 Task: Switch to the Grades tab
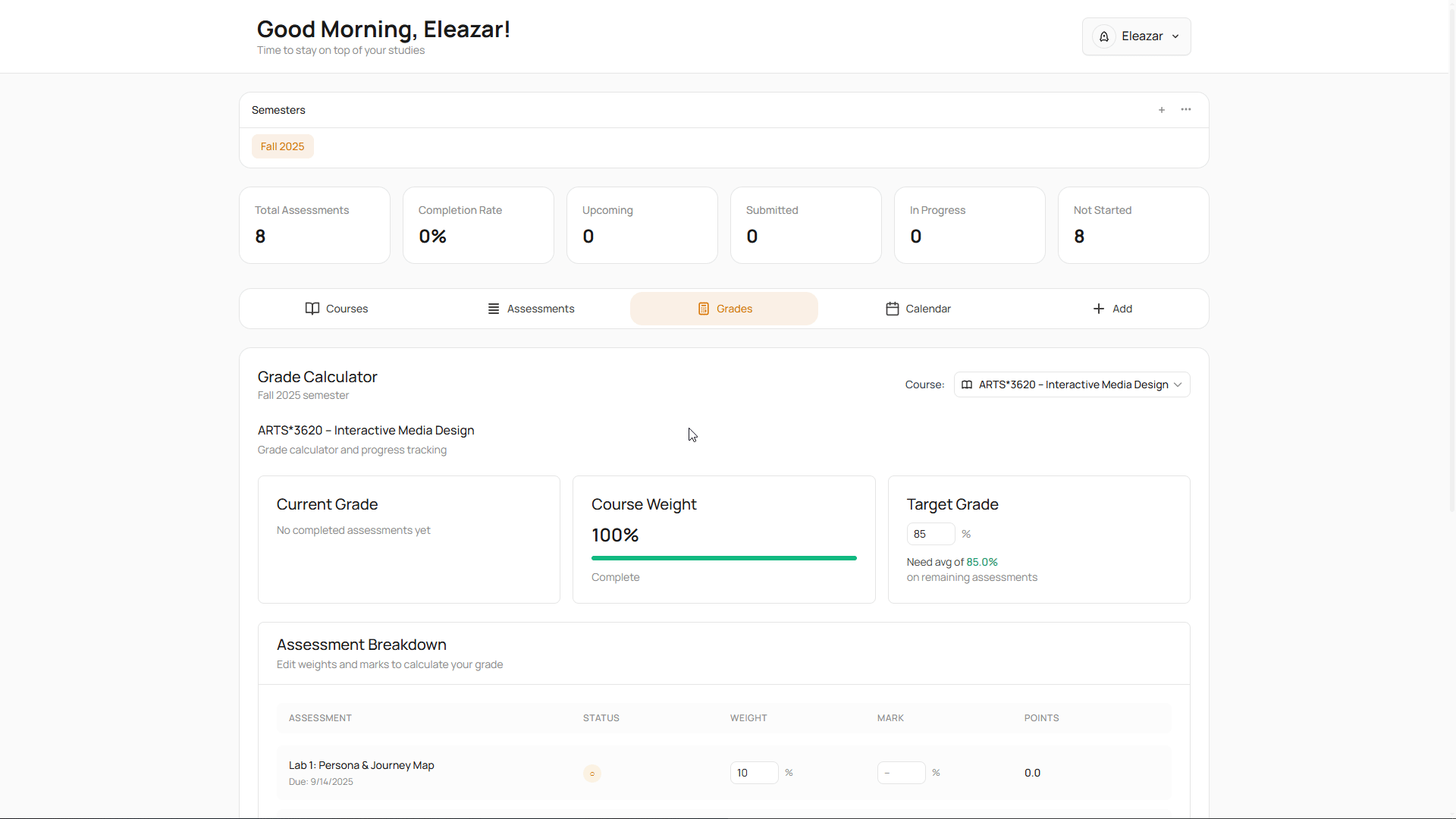pos(724,309)
